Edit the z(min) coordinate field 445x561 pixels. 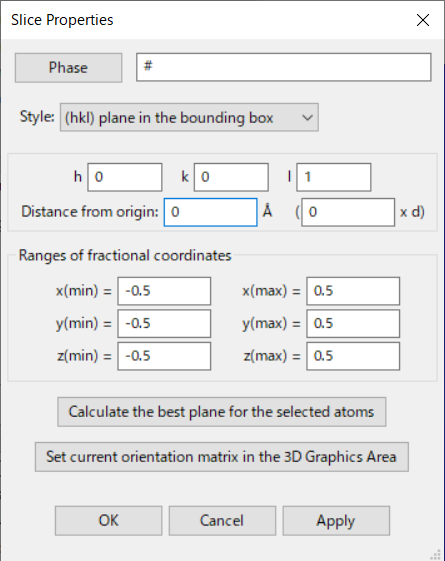(x=164, y=356)
